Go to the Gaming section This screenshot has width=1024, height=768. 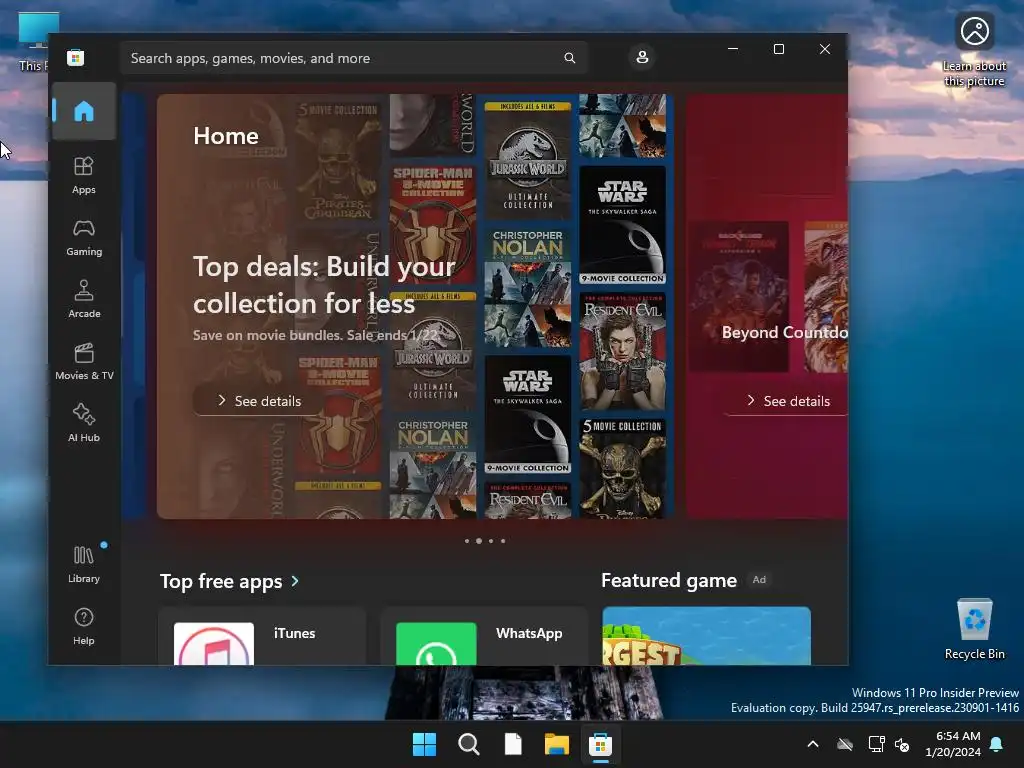pos(84,238)
